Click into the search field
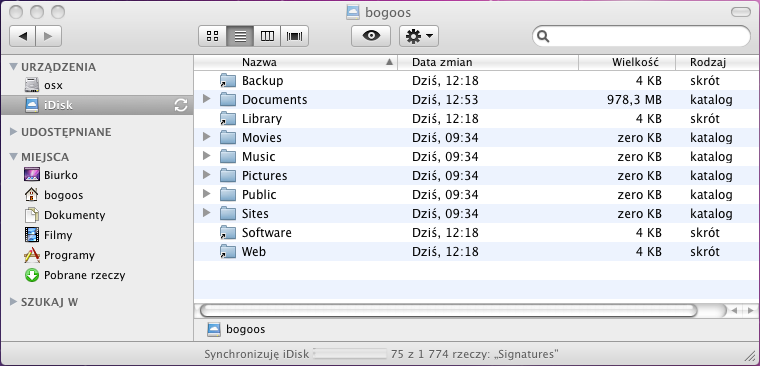 pos(641,36)
